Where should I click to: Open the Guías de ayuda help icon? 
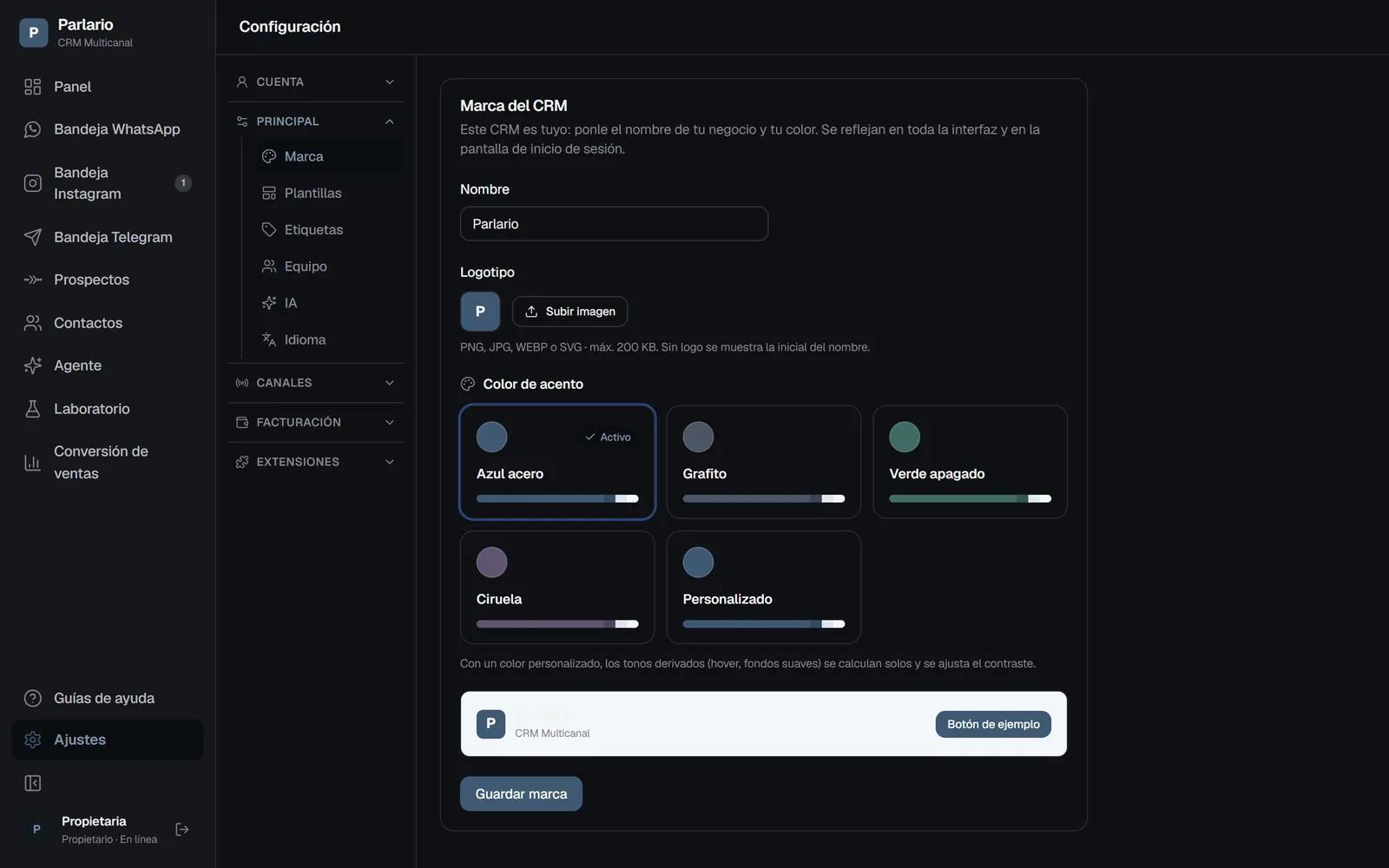pos(33,699)
